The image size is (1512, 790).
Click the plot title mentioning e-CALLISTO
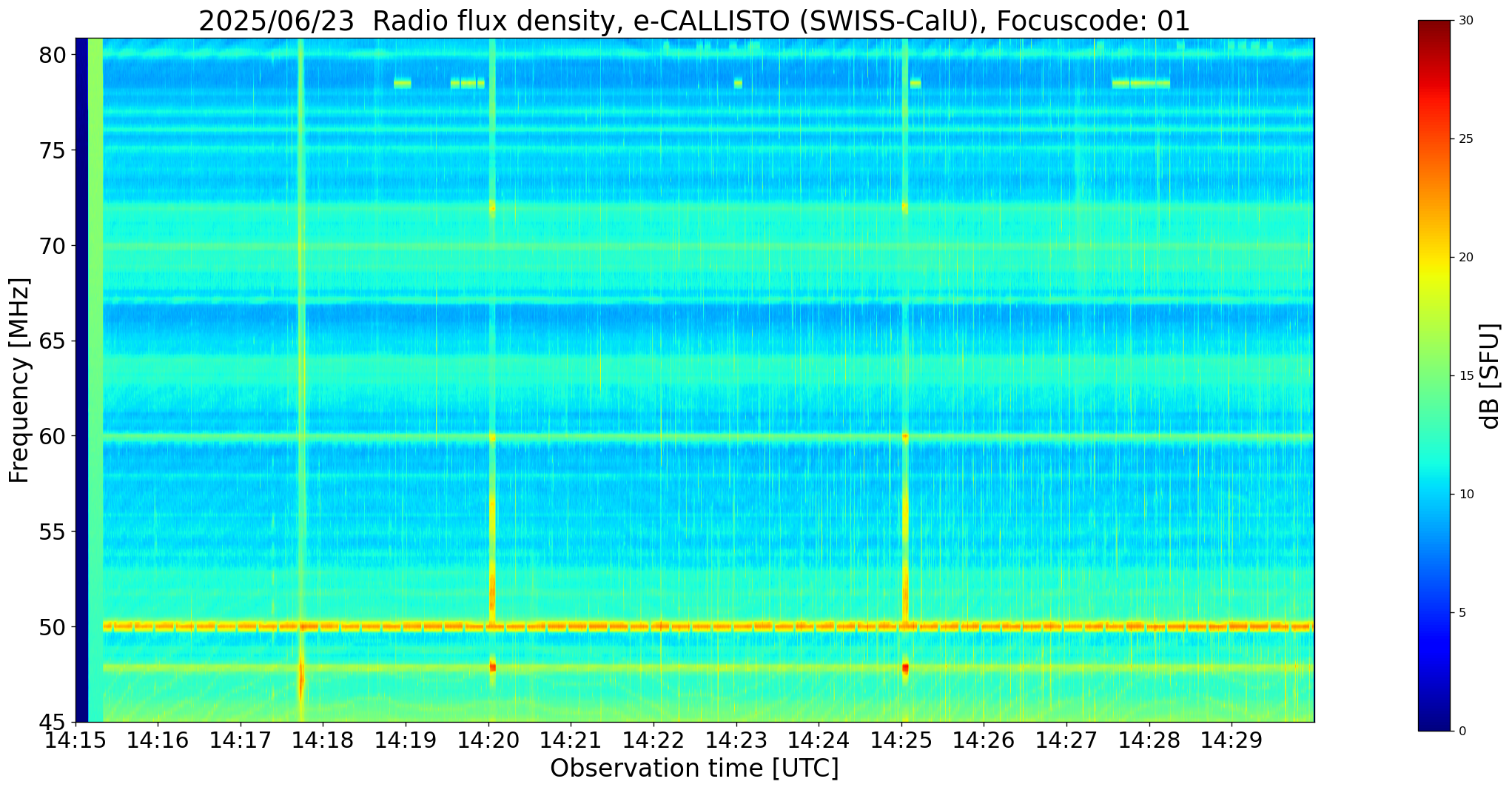(694, 21)
